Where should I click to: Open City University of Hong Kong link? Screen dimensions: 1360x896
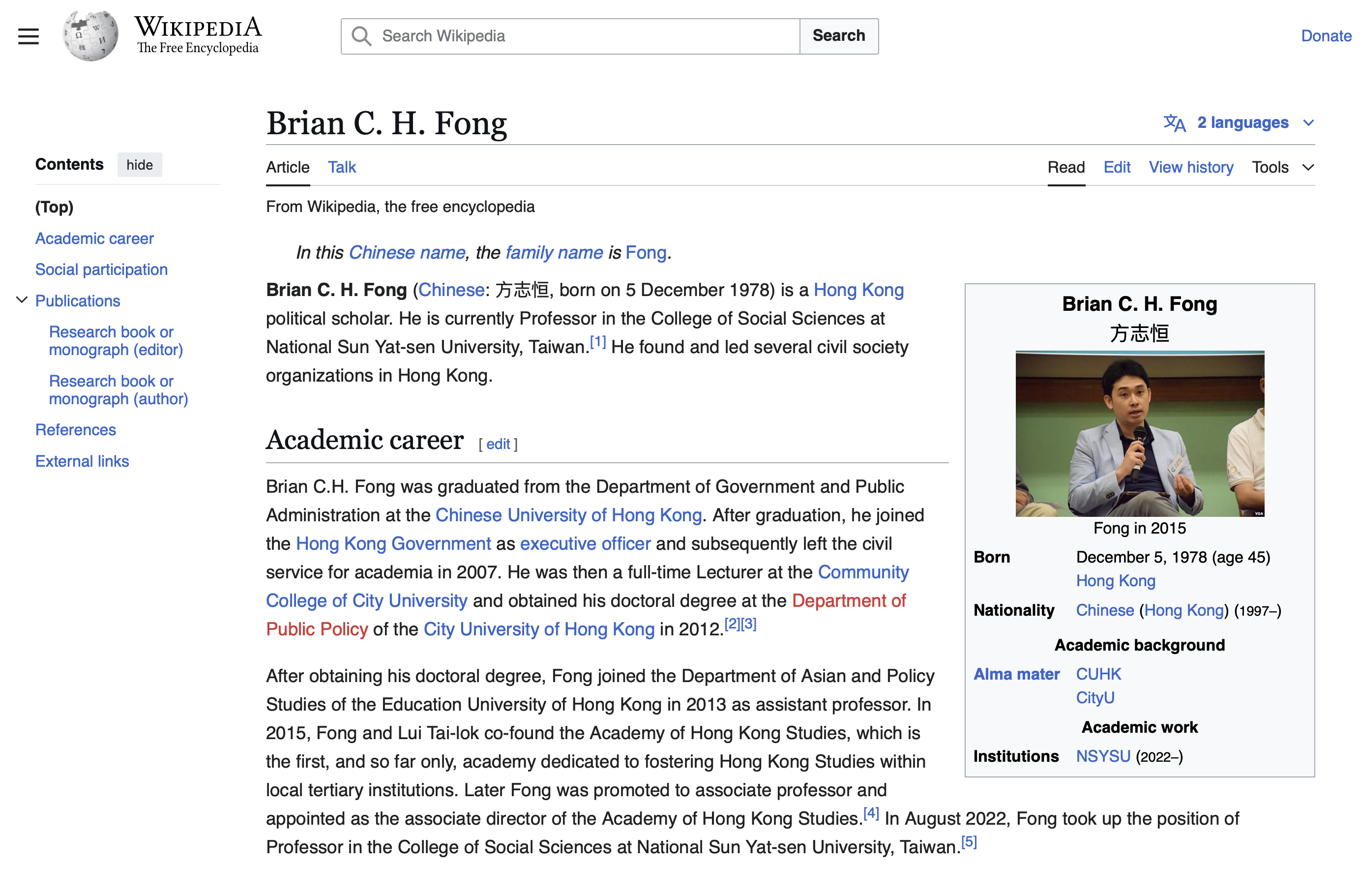click(x=538, y=630)
